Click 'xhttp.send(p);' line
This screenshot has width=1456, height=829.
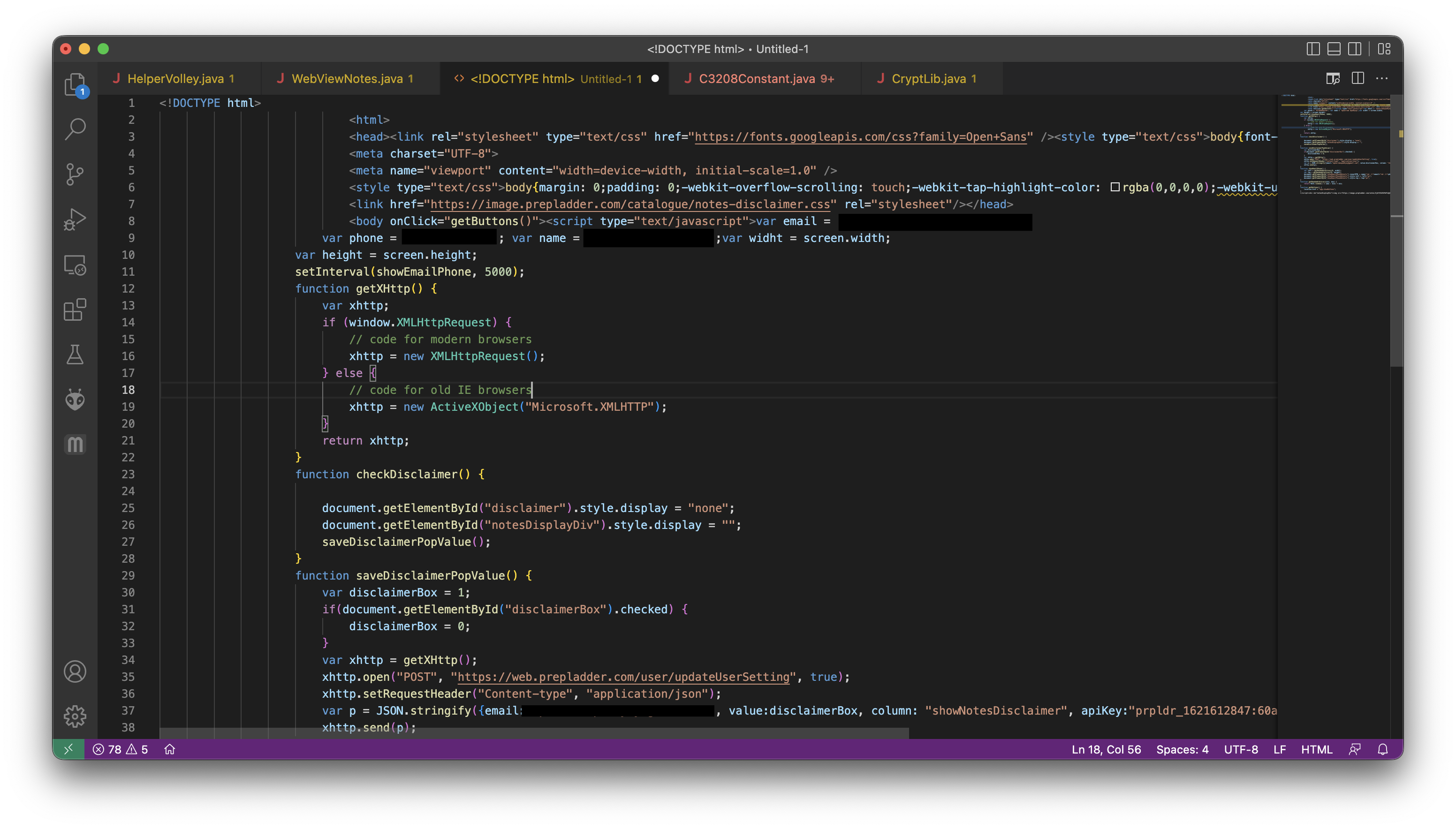369,728
